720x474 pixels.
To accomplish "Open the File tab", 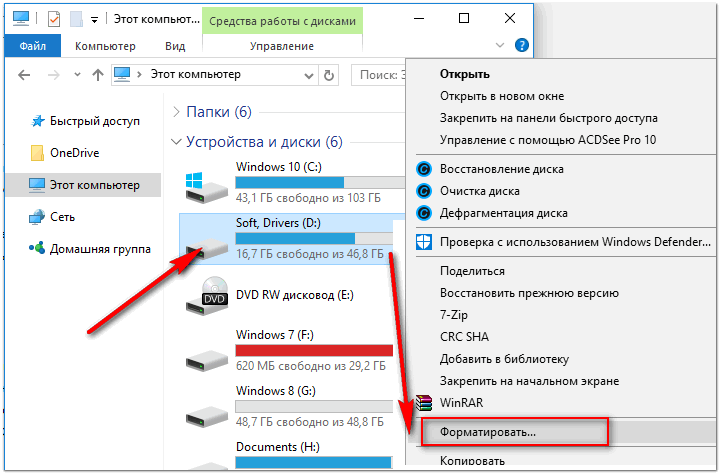I will [x=33, y=46].
